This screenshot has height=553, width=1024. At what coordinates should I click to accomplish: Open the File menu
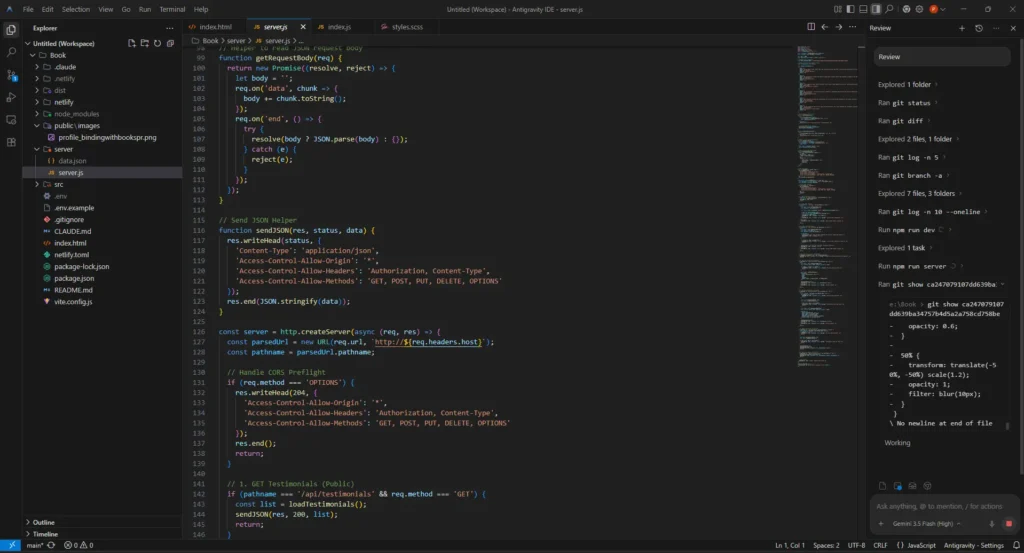point(28,9)
